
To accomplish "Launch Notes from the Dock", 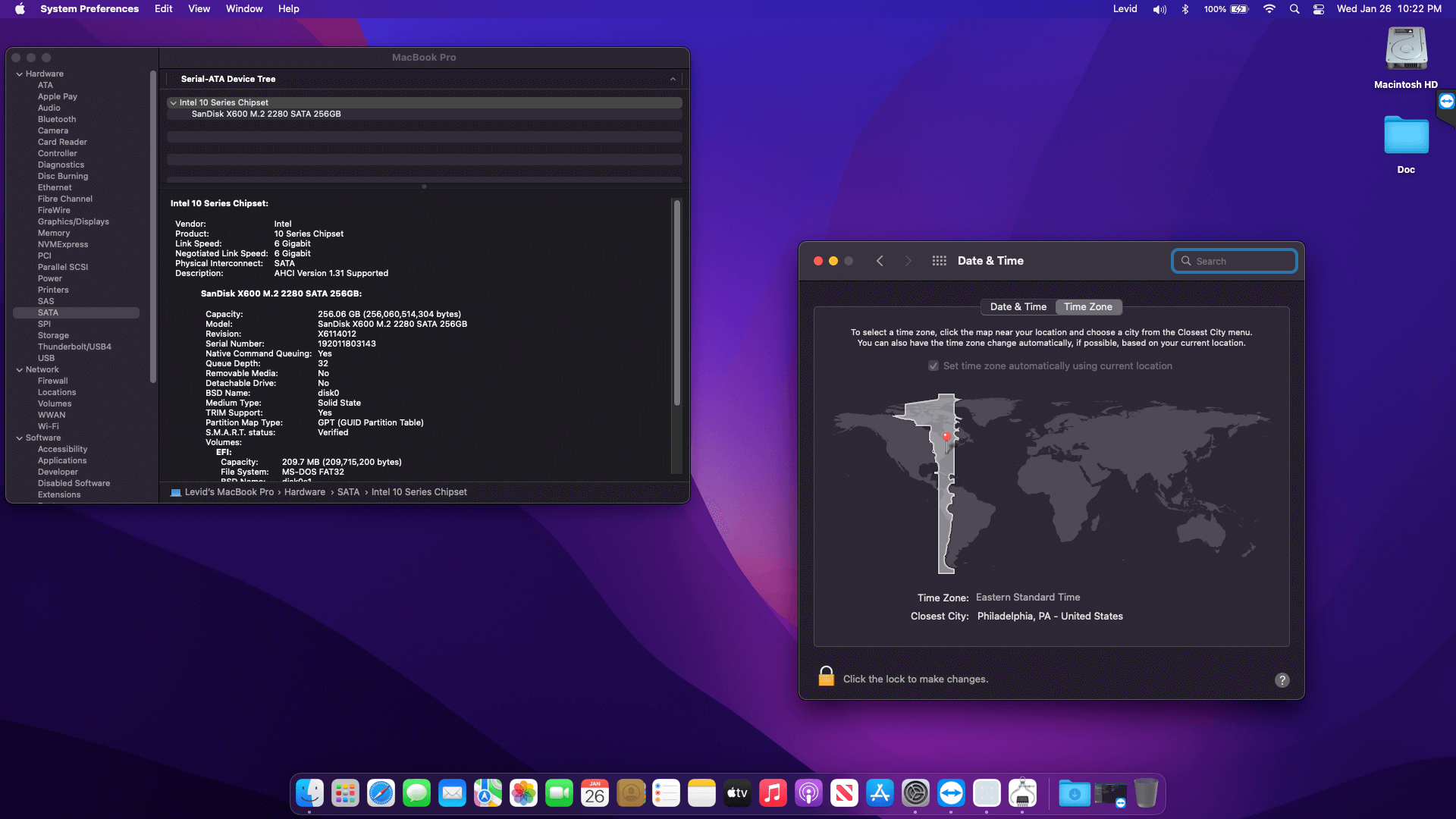I will pos(701,793).
